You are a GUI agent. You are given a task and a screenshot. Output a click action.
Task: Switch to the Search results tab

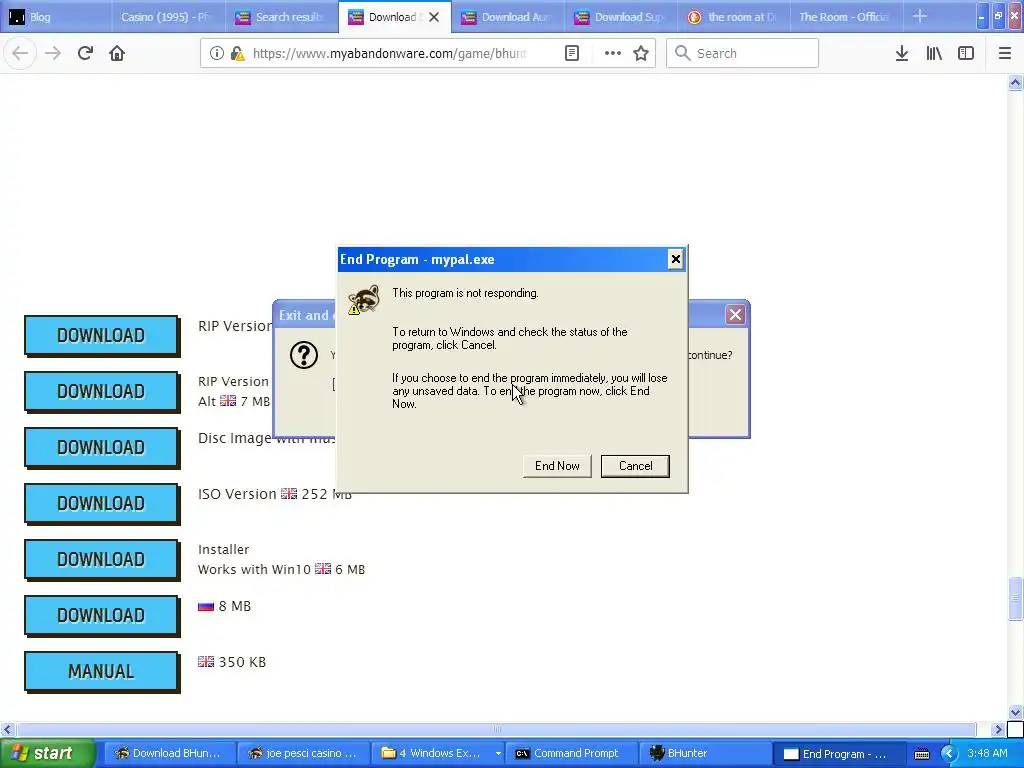[281, 17]
